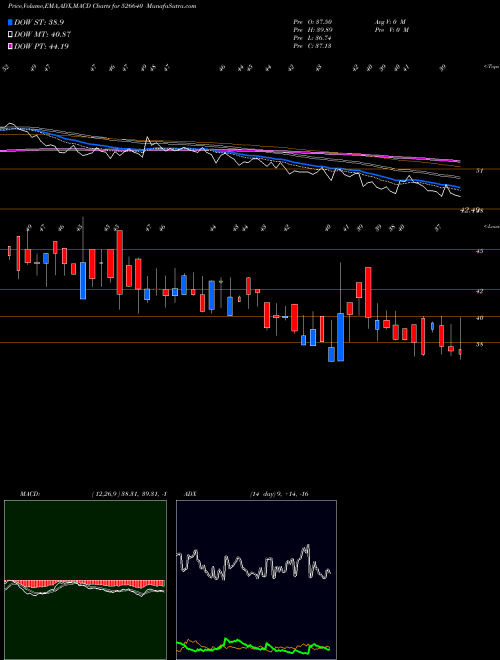Click the tallest red candlestick near 45
The height and width of the screenshot is (660, 500).
pos(120,262)
